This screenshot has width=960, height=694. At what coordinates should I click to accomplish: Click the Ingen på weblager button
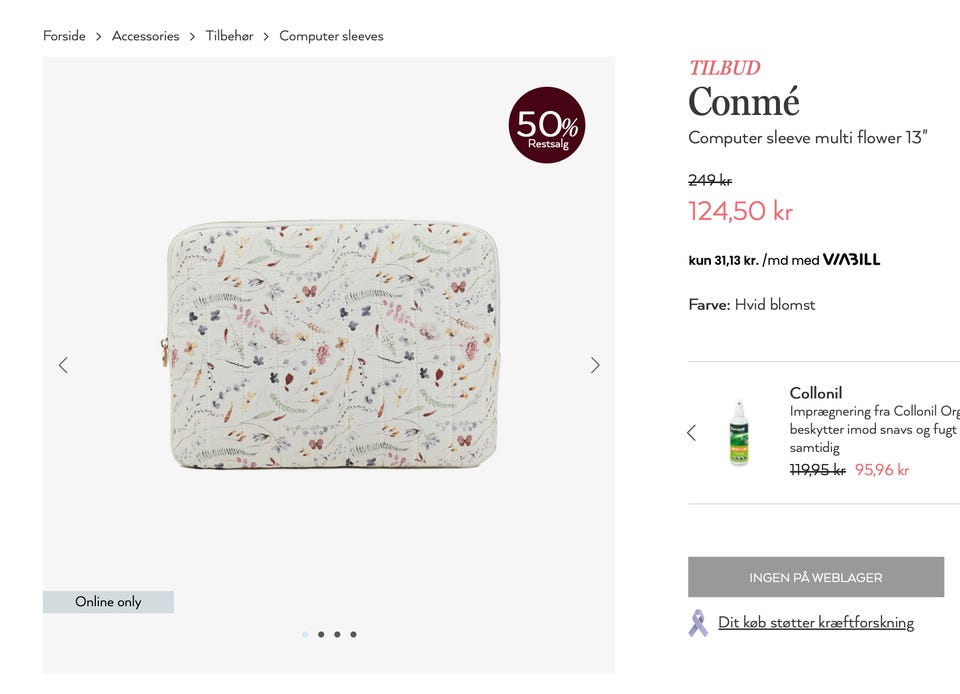[x=816, y=577]
